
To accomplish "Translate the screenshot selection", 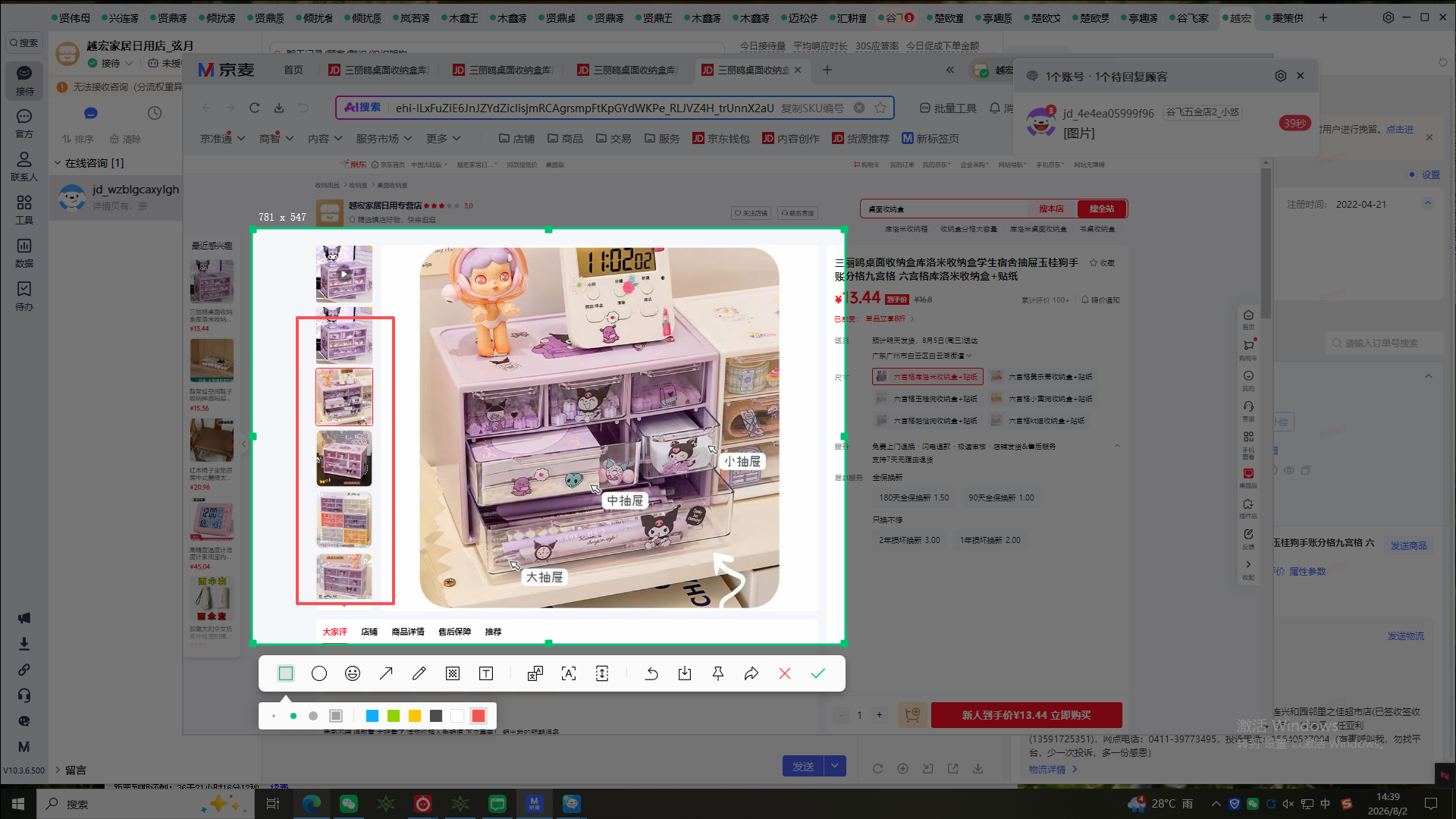I will (535, 673).
